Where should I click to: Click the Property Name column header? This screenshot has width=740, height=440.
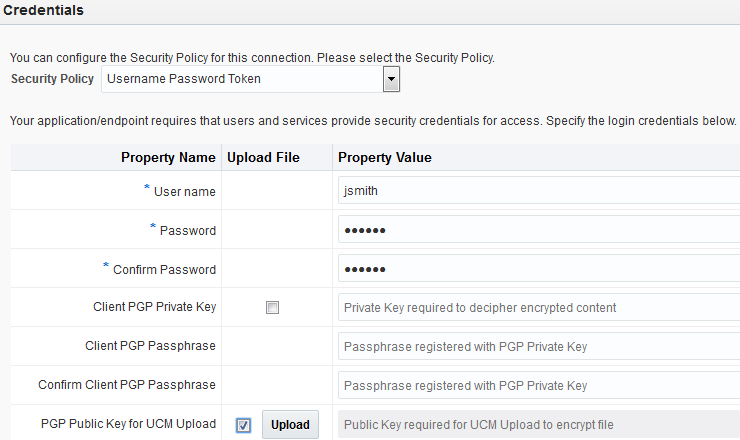(x=168, y=157)
